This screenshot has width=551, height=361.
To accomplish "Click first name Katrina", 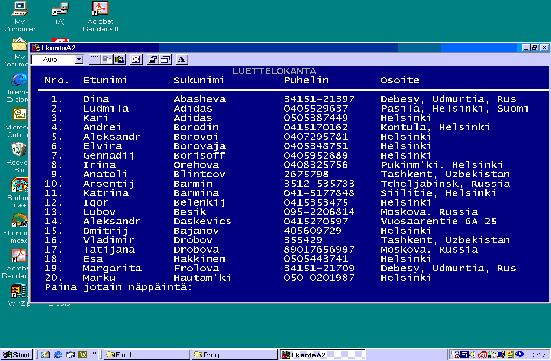I will pos(106,193).
